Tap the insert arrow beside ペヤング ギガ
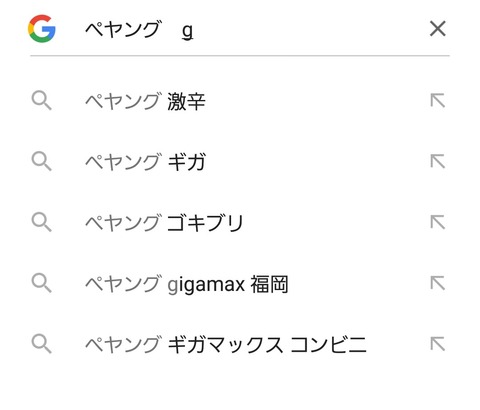 [438, 161]
